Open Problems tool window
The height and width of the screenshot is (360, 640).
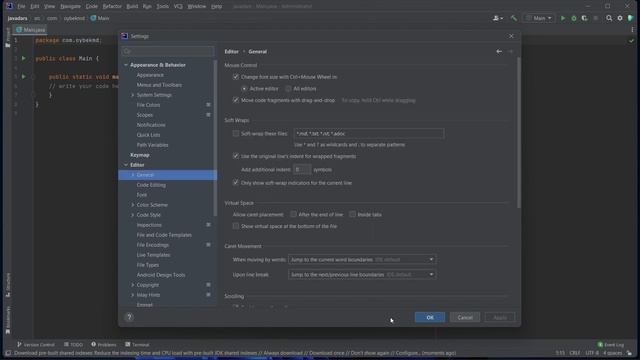[104, 344]
